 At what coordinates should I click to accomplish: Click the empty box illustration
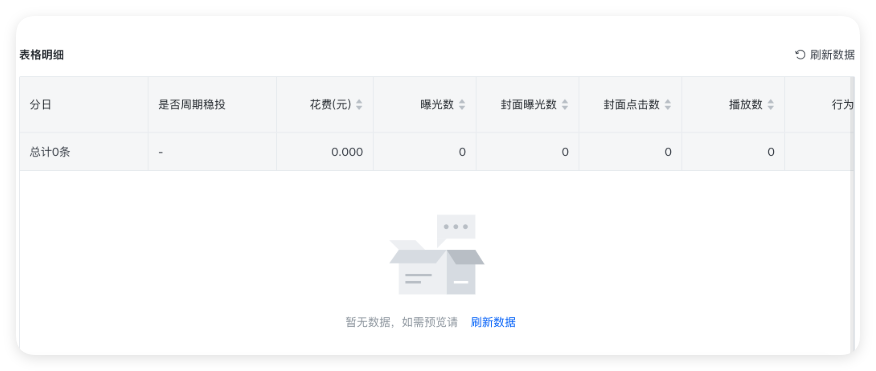(436, 255)
